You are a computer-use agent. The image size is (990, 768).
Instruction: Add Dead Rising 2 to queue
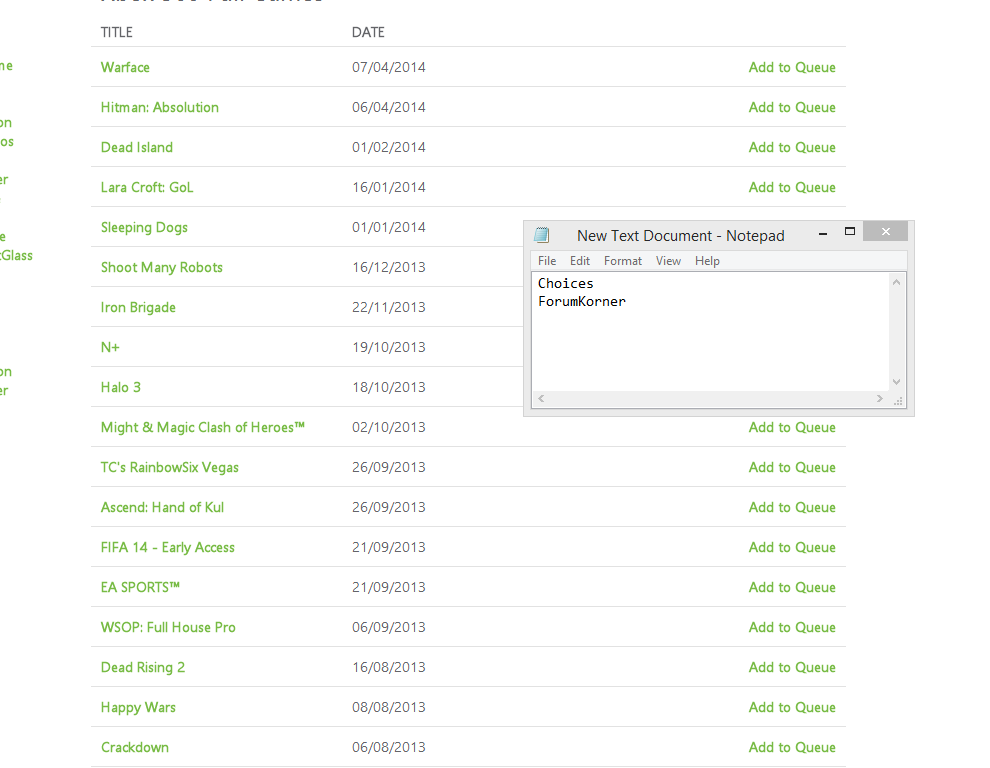pos(792,668)
